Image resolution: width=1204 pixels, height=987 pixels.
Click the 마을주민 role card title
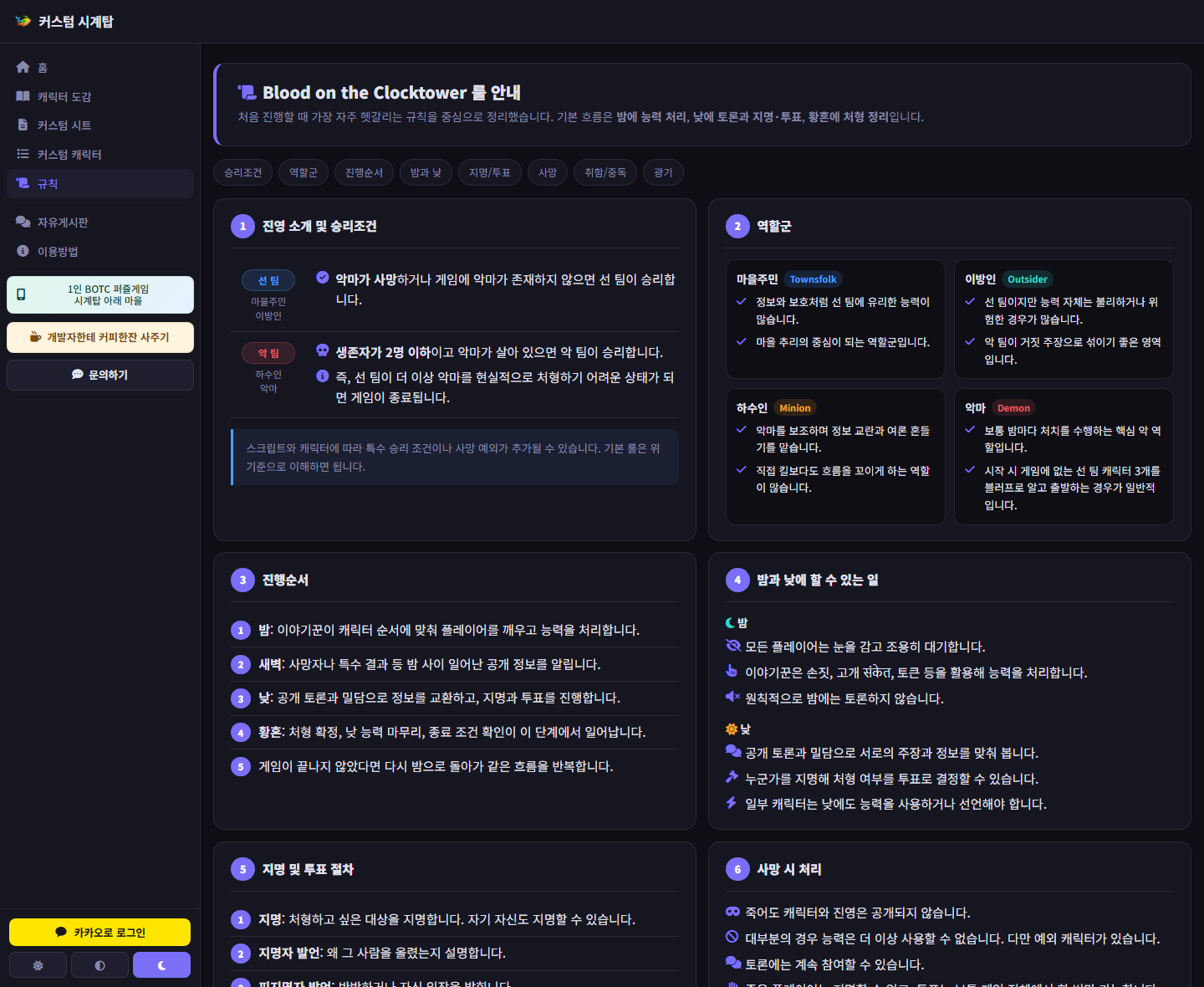pos(757,279)
